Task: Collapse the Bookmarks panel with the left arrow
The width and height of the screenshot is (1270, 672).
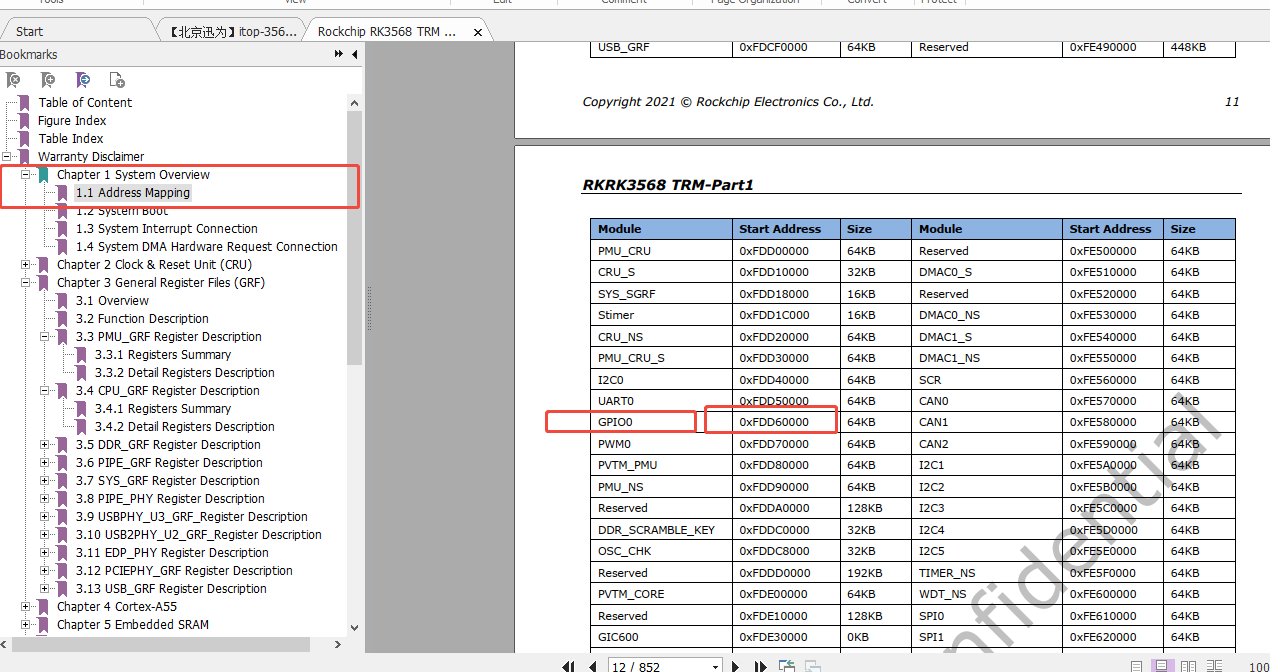Action: point(355,55)
